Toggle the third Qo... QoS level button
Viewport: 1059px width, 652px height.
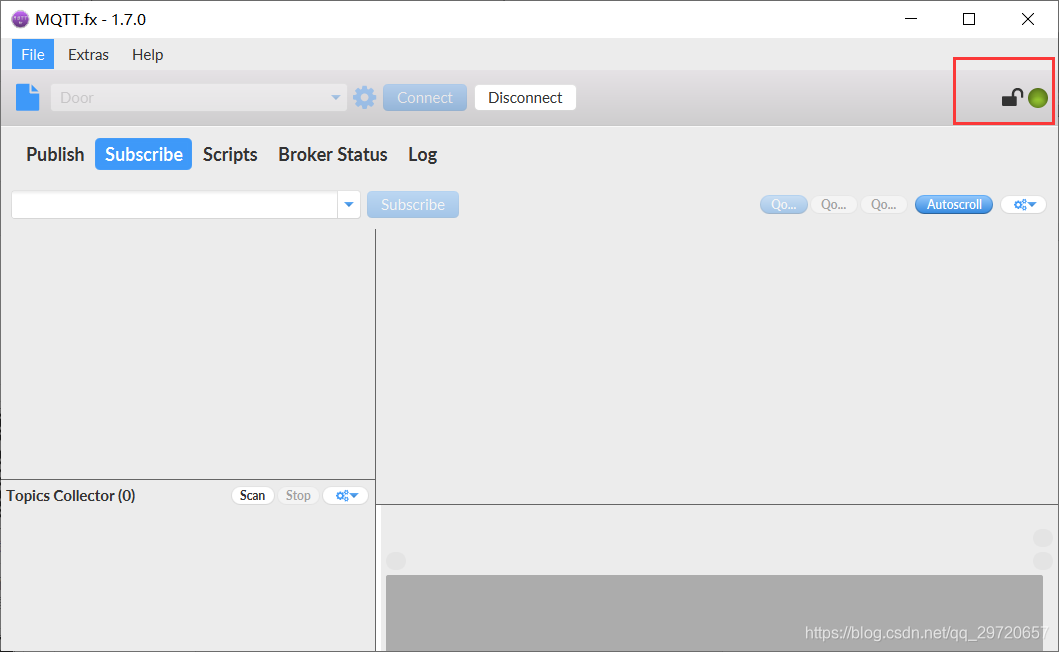[x=883, y=204]
